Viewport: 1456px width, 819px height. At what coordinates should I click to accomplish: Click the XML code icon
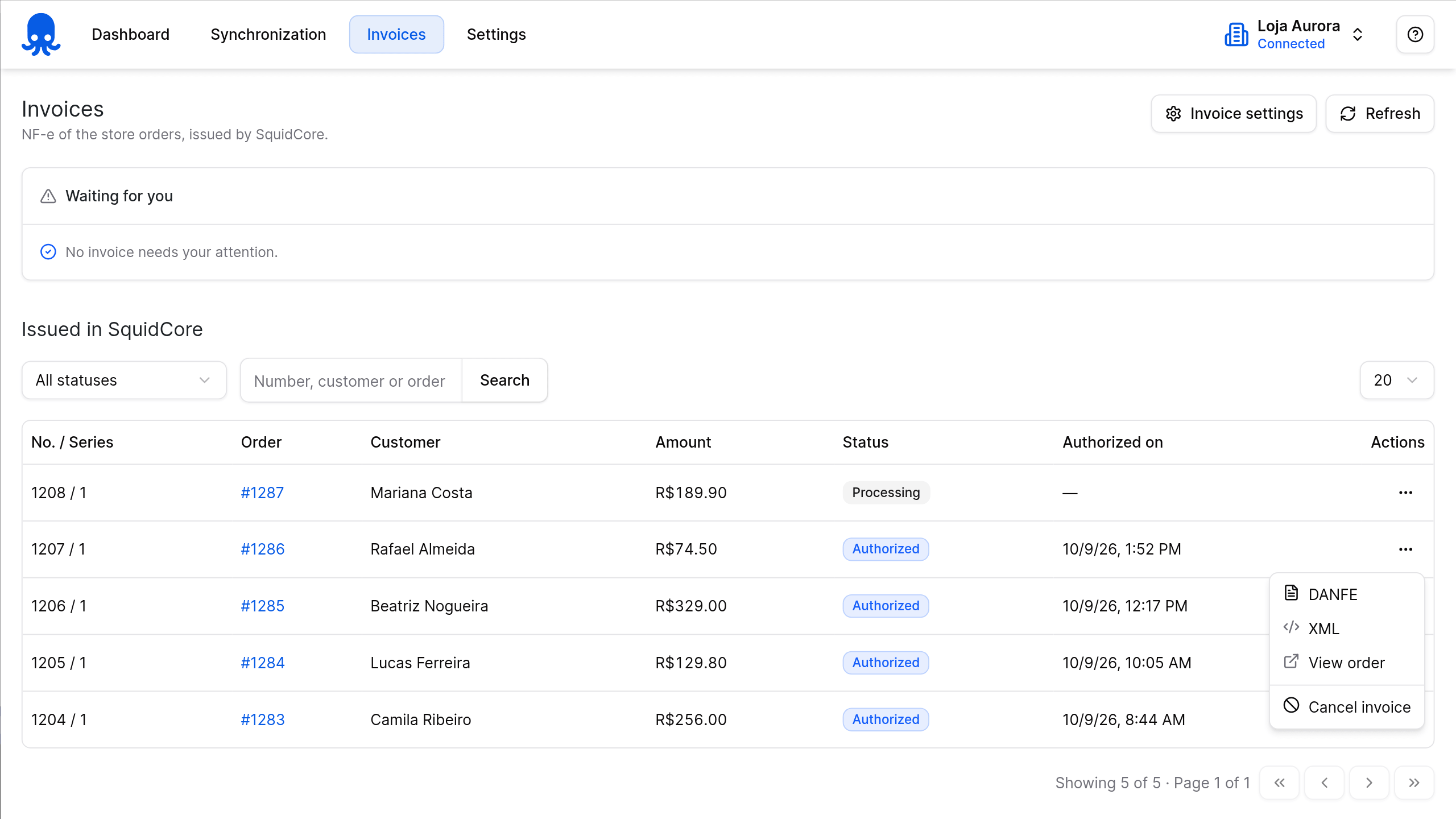(x=1291, y=627)
